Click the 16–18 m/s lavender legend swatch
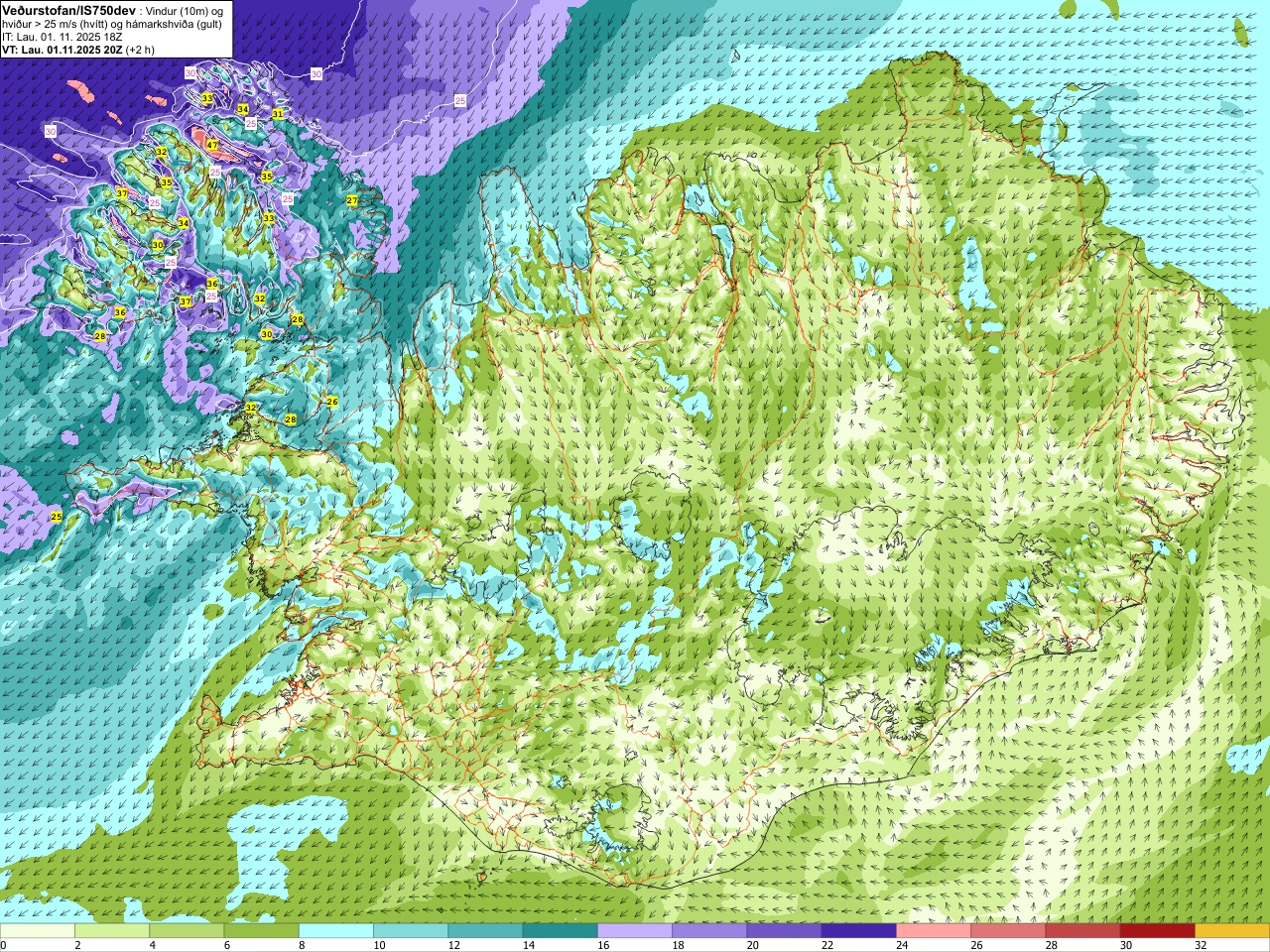The image size is (1270, 952). pyautogui.click(x=635, y=931)
